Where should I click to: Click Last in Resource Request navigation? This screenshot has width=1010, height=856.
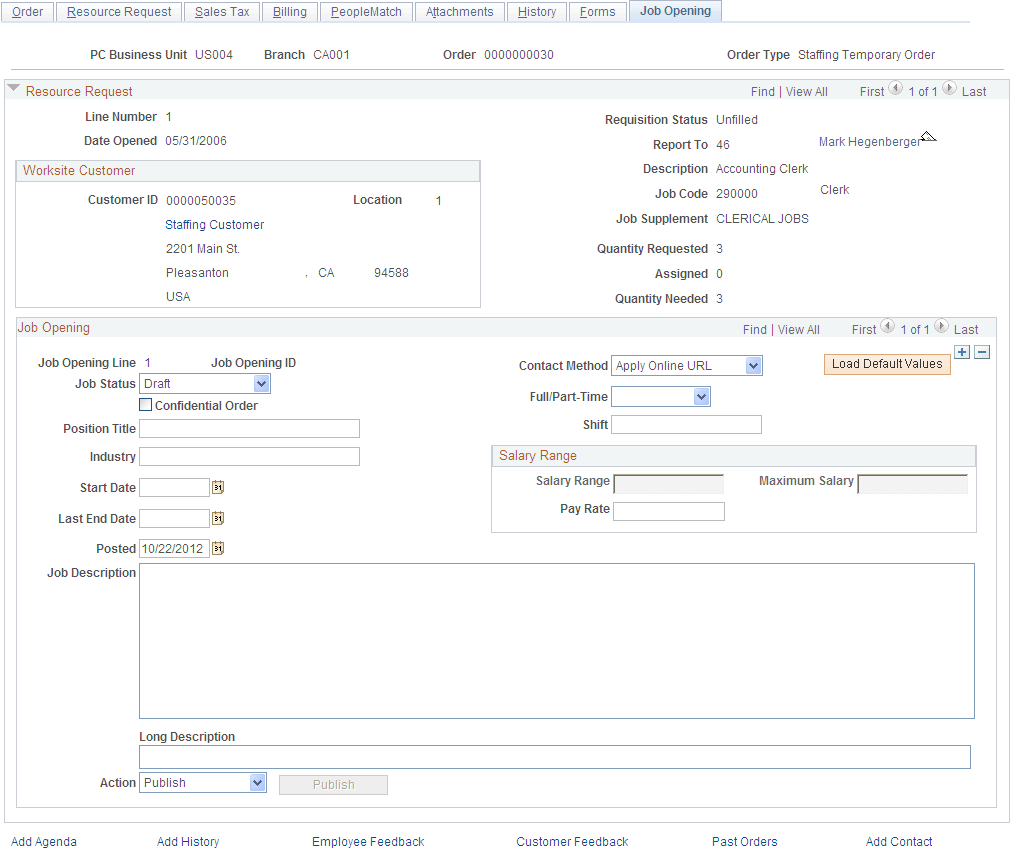tap(974, 91)
